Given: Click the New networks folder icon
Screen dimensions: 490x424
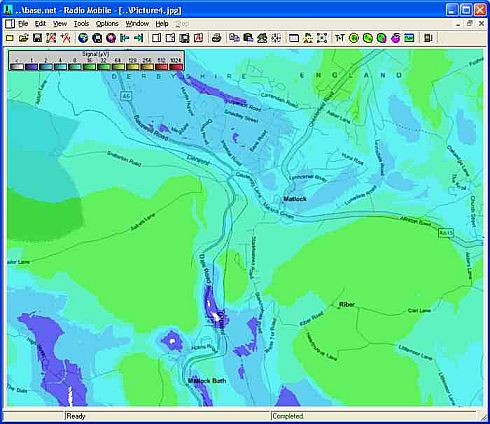Looking at the screenshot, I should 10,38.
